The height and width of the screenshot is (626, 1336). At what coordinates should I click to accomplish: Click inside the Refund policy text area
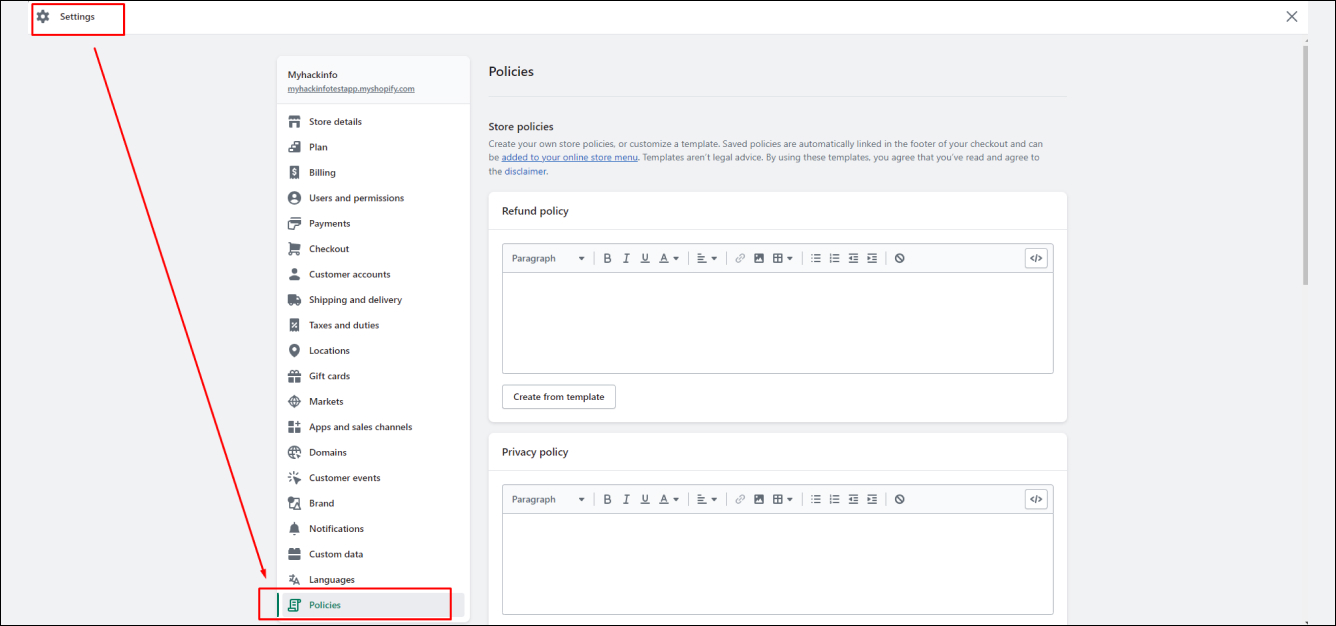[x=777, y=323]
